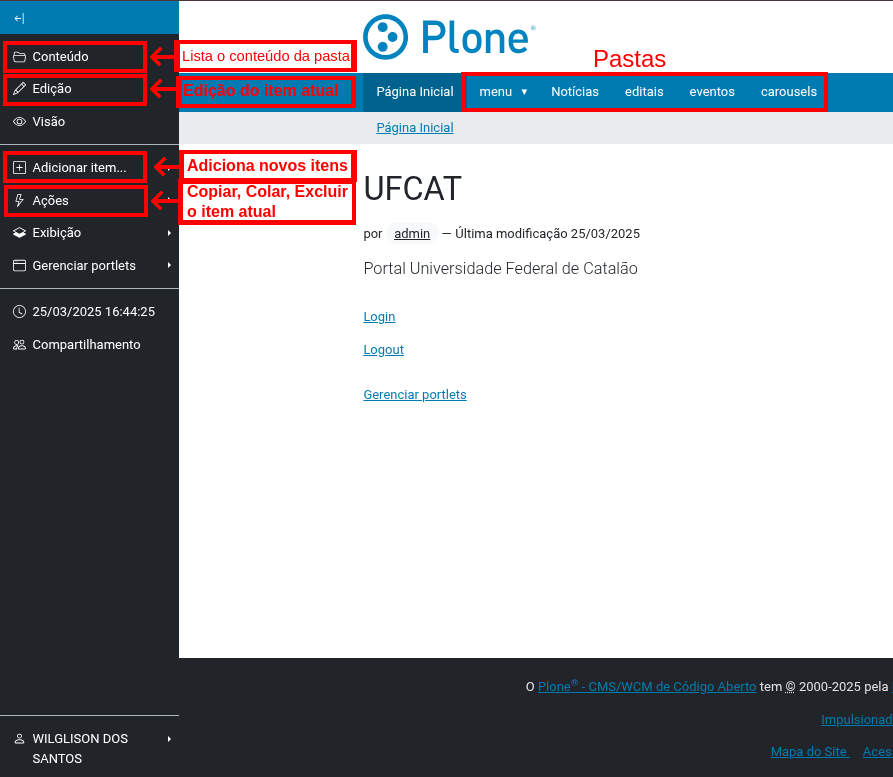
Task: Click the text Portal Universidade Federal de Catalão
Action: tap(501, 268)
